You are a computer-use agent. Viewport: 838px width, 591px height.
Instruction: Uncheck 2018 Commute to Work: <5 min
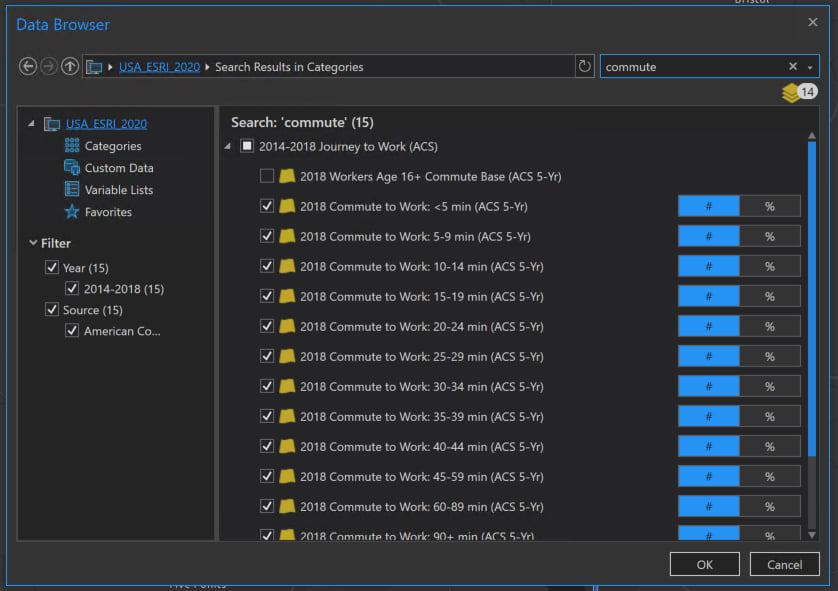265,206
